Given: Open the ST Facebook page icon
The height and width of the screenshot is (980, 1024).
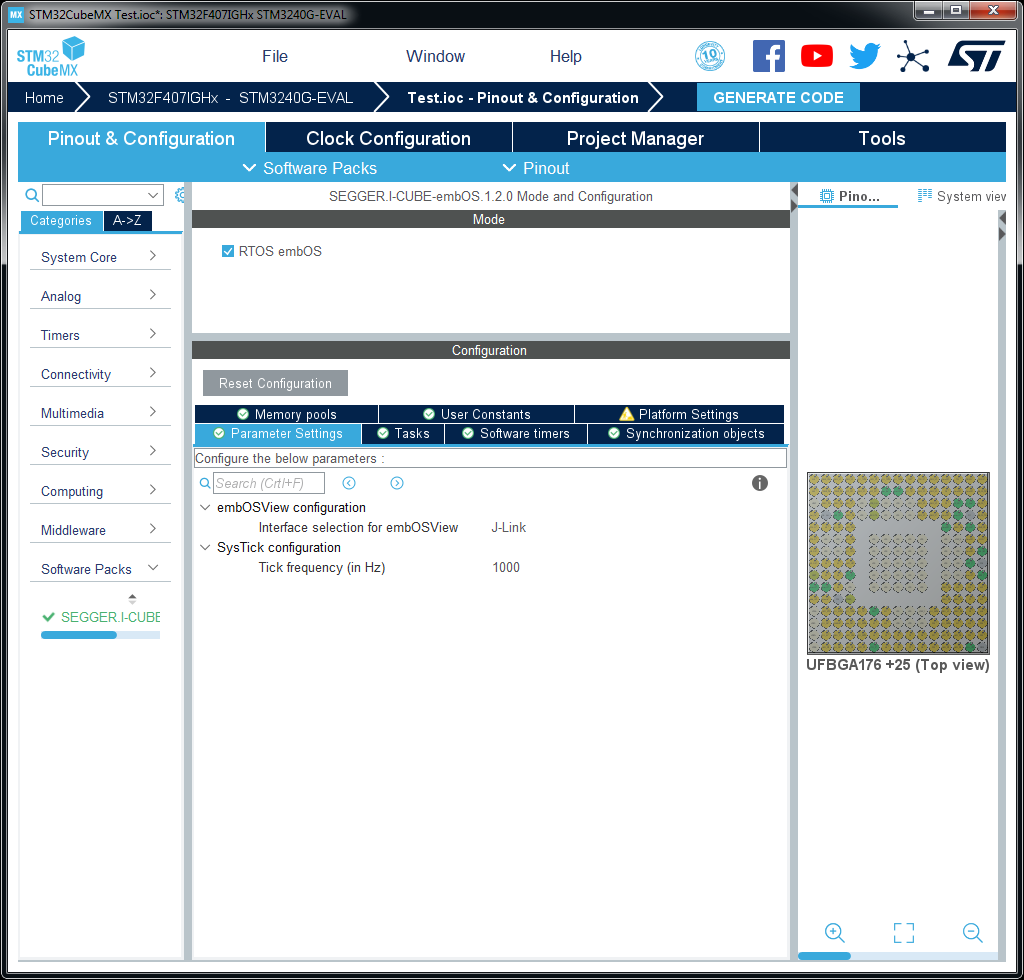Looking at the screenshot, I should [x=769, y=56].
